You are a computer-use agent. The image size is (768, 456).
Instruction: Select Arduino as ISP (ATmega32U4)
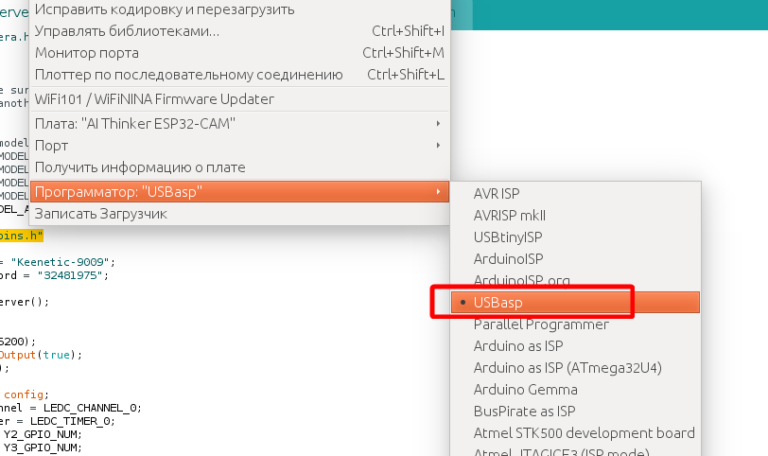pyautogui.click(x=567, y=368)
